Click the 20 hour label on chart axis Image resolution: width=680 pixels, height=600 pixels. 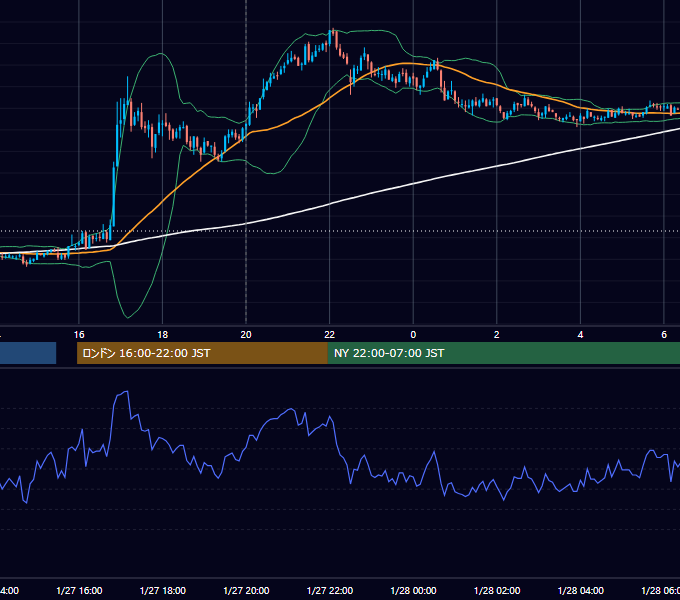coord(246,335)
